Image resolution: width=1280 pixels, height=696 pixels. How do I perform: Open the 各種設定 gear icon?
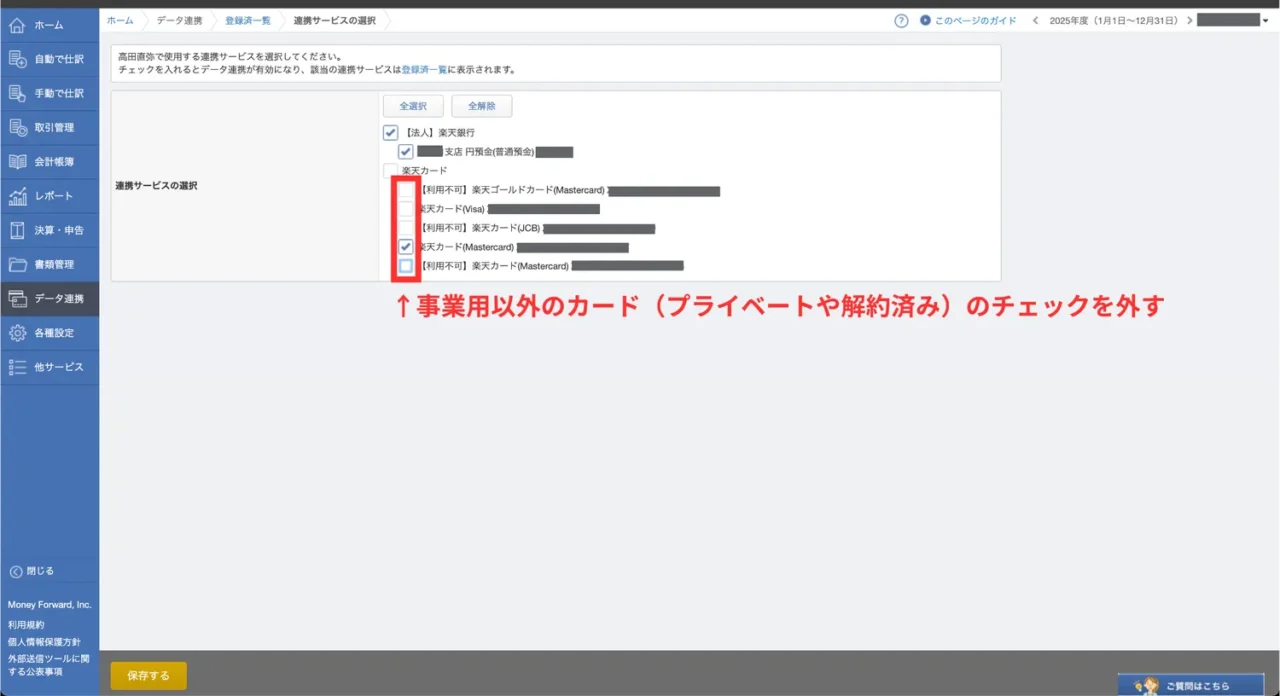click(17, 332)
